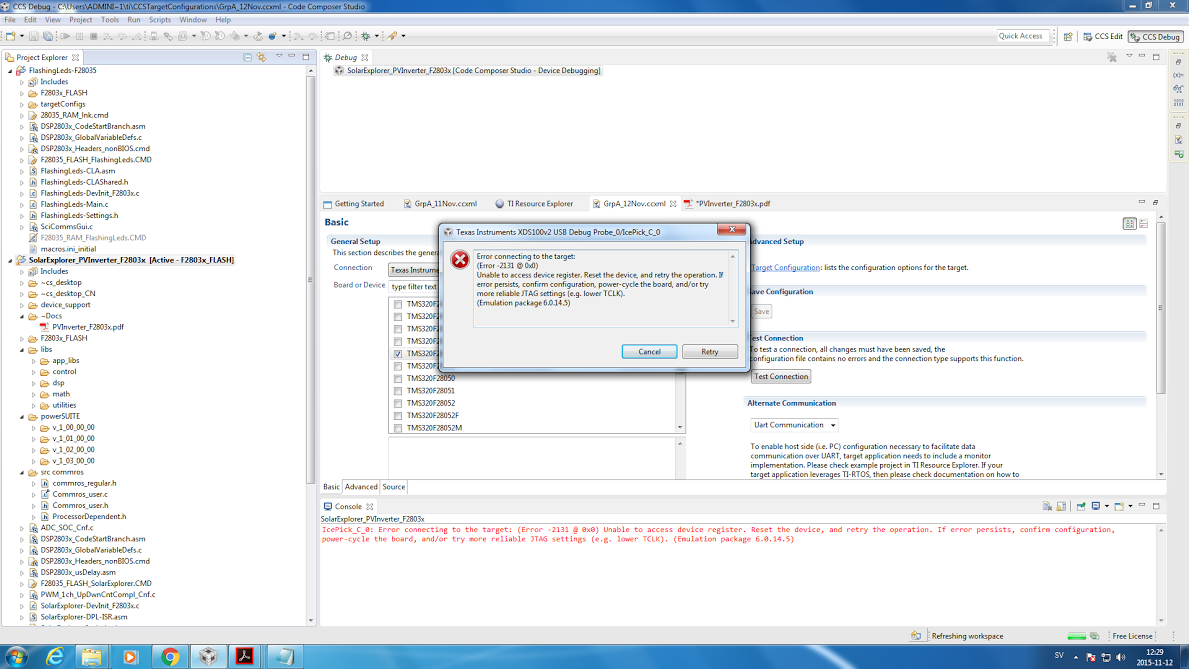
Task: Collapse all in Project Explorer
Action: pos(247,57)
